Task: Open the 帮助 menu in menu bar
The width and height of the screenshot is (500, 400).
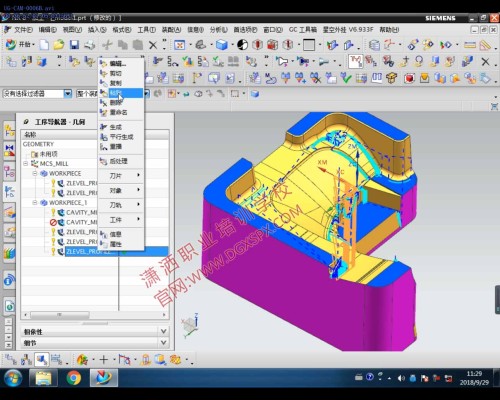Action: pyautogui.click(x=389, y=30)
